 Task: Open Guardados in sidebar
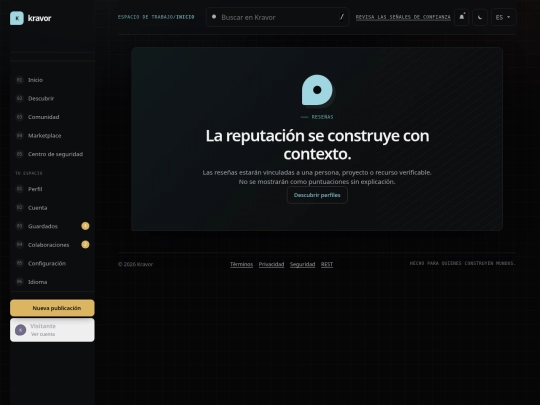point(52,226)
